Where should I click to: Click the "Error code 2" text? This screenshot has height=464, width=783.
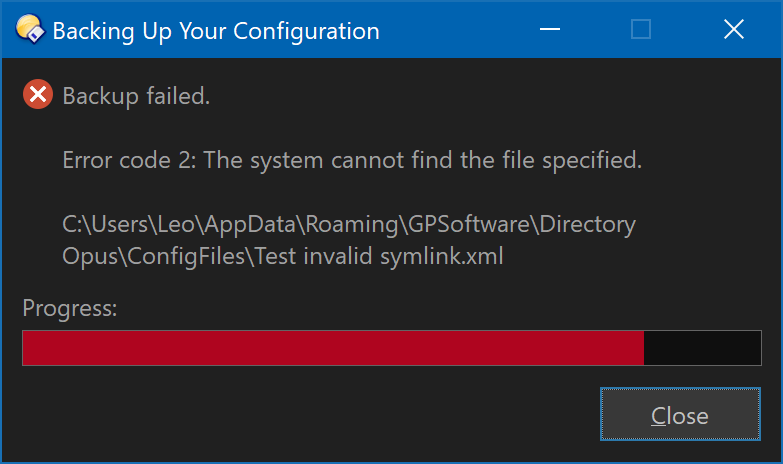[x=128, y=160]
